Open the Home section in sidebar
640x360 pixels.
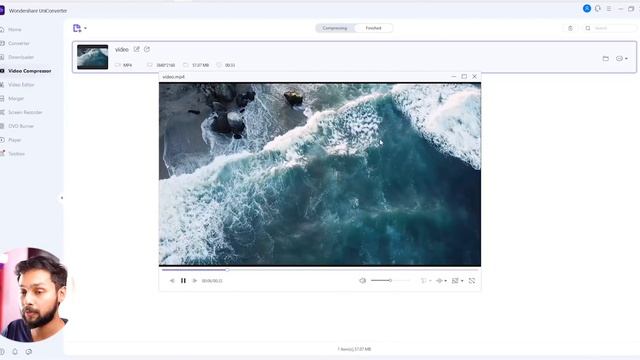[14, 29]
